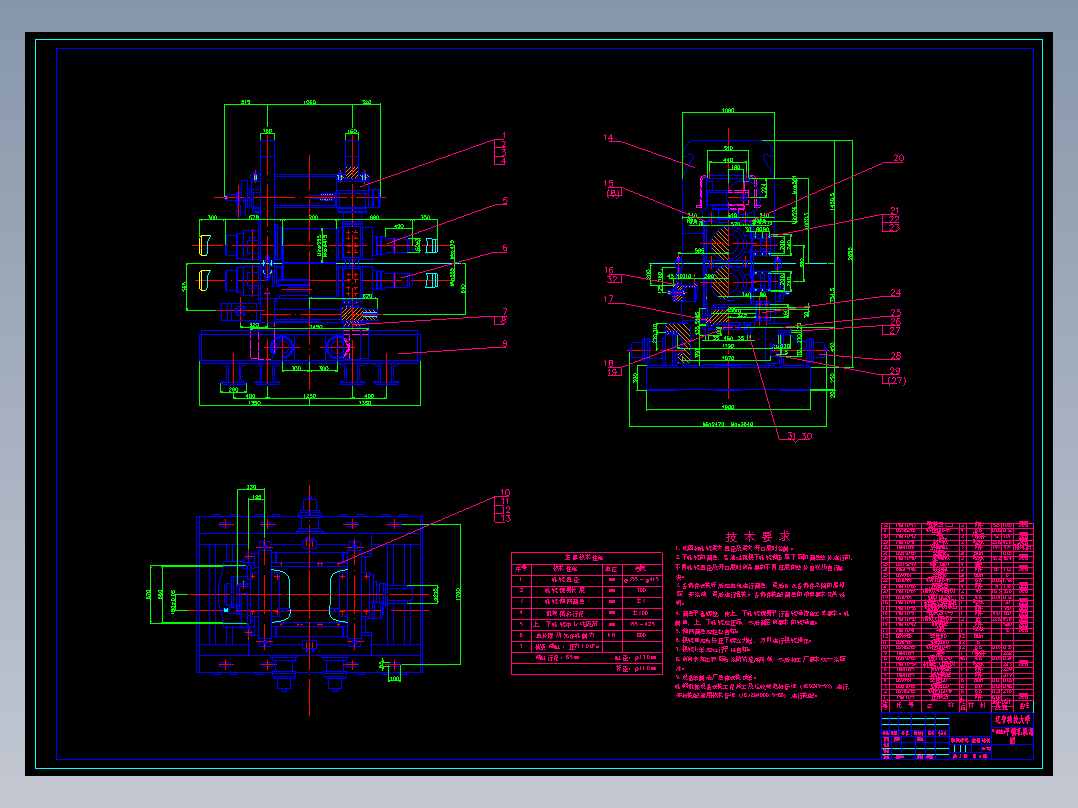Select the boxed 19 callout label
Viewport: 1078px width, 808px height.
pos(614,372)
